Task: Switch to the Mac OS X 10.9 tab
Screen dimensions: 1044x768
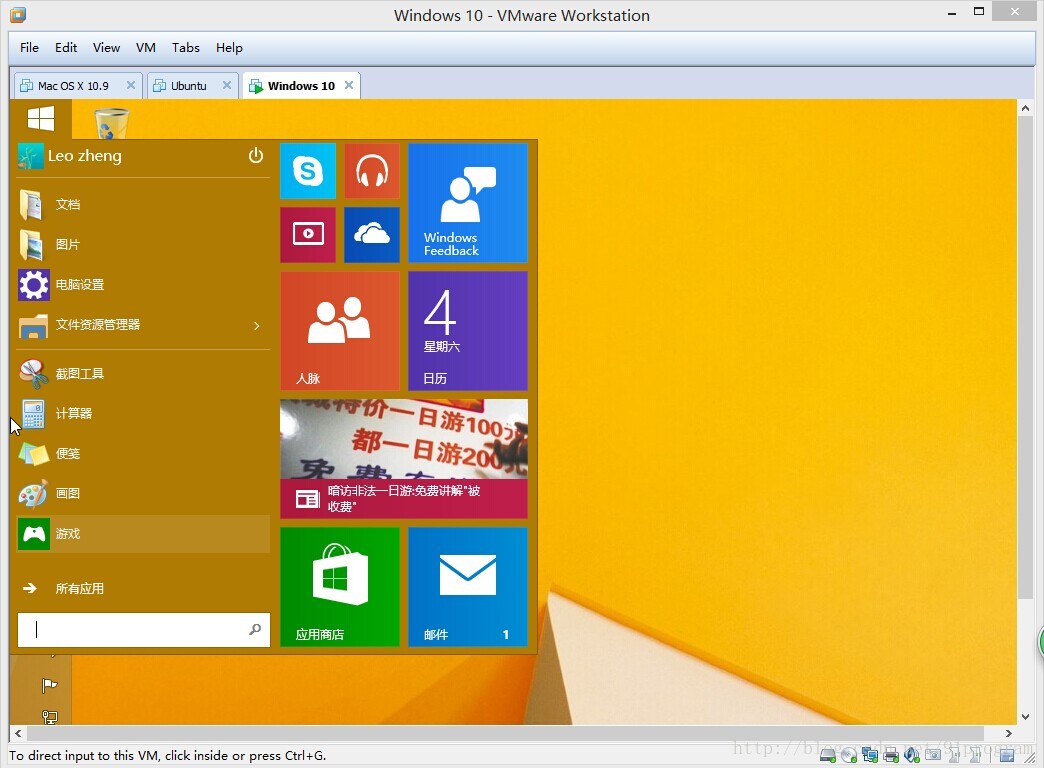Action: pos(72,86)
